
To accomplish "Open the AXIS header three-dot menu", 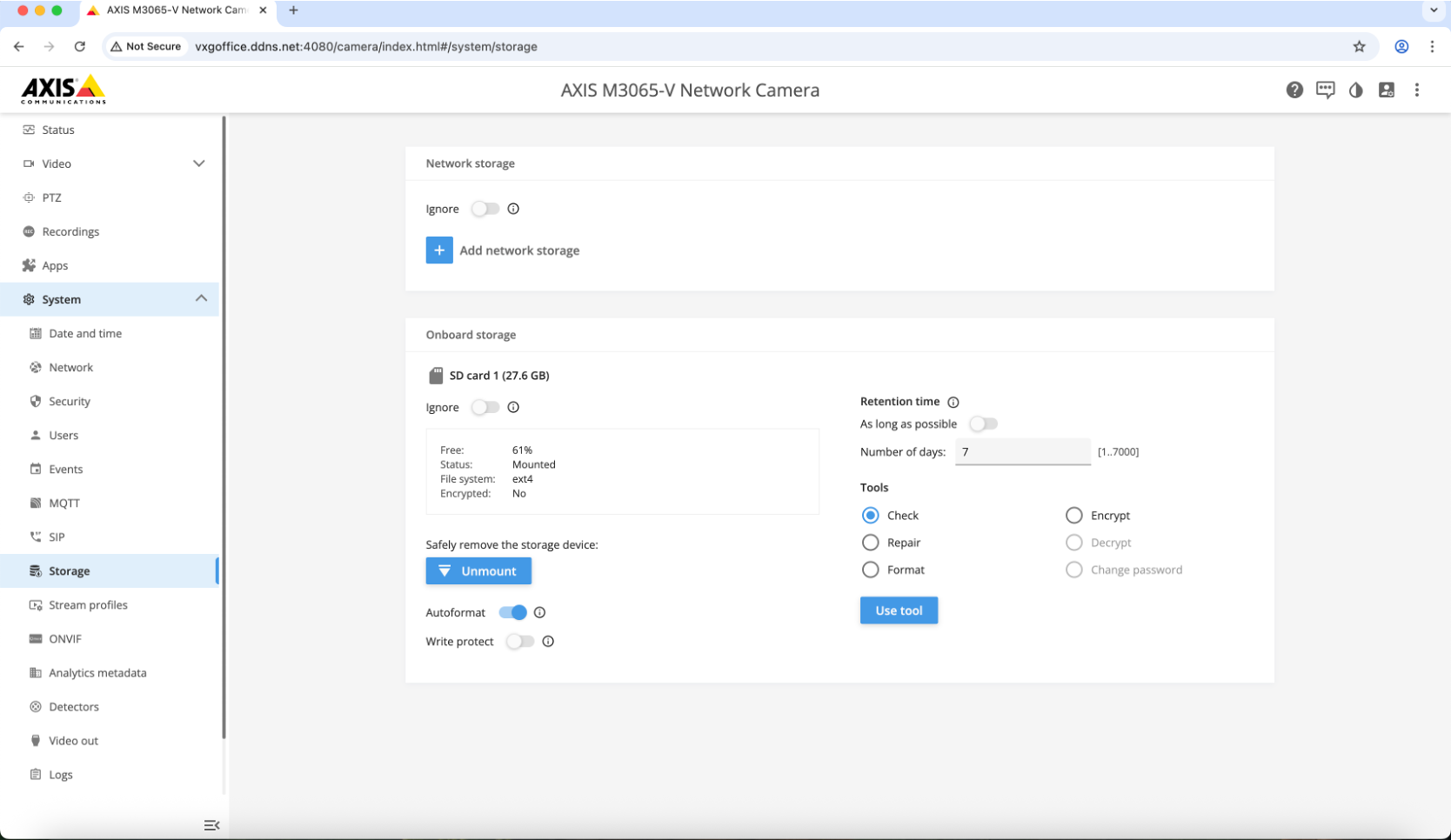I will pyautogui.click(x=1417, y=90).
